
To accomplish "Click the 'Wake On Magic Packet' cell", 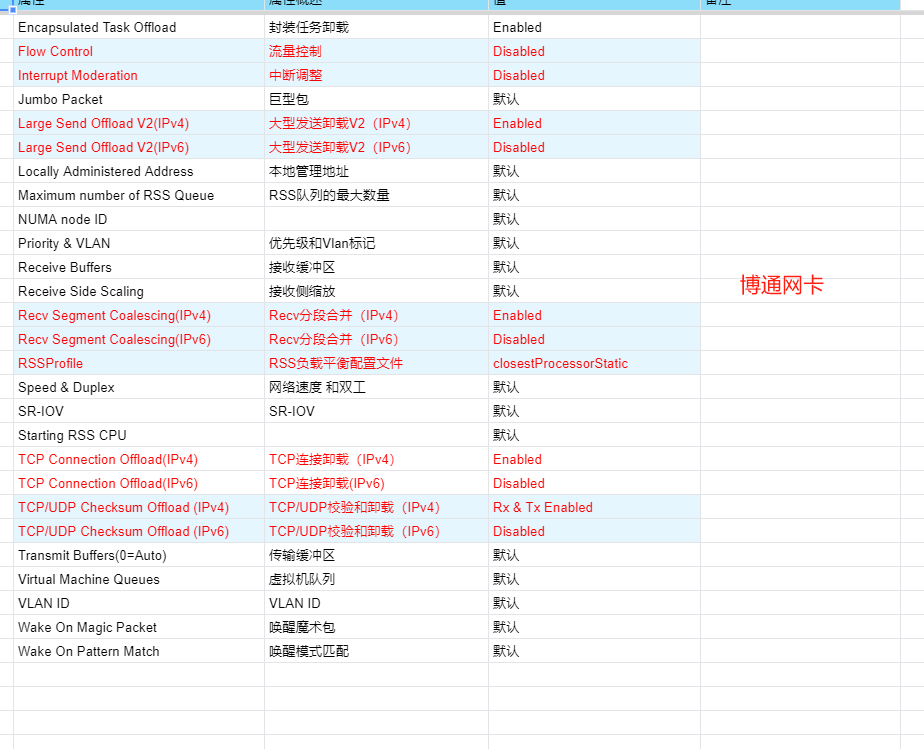I will coord(139,627).
